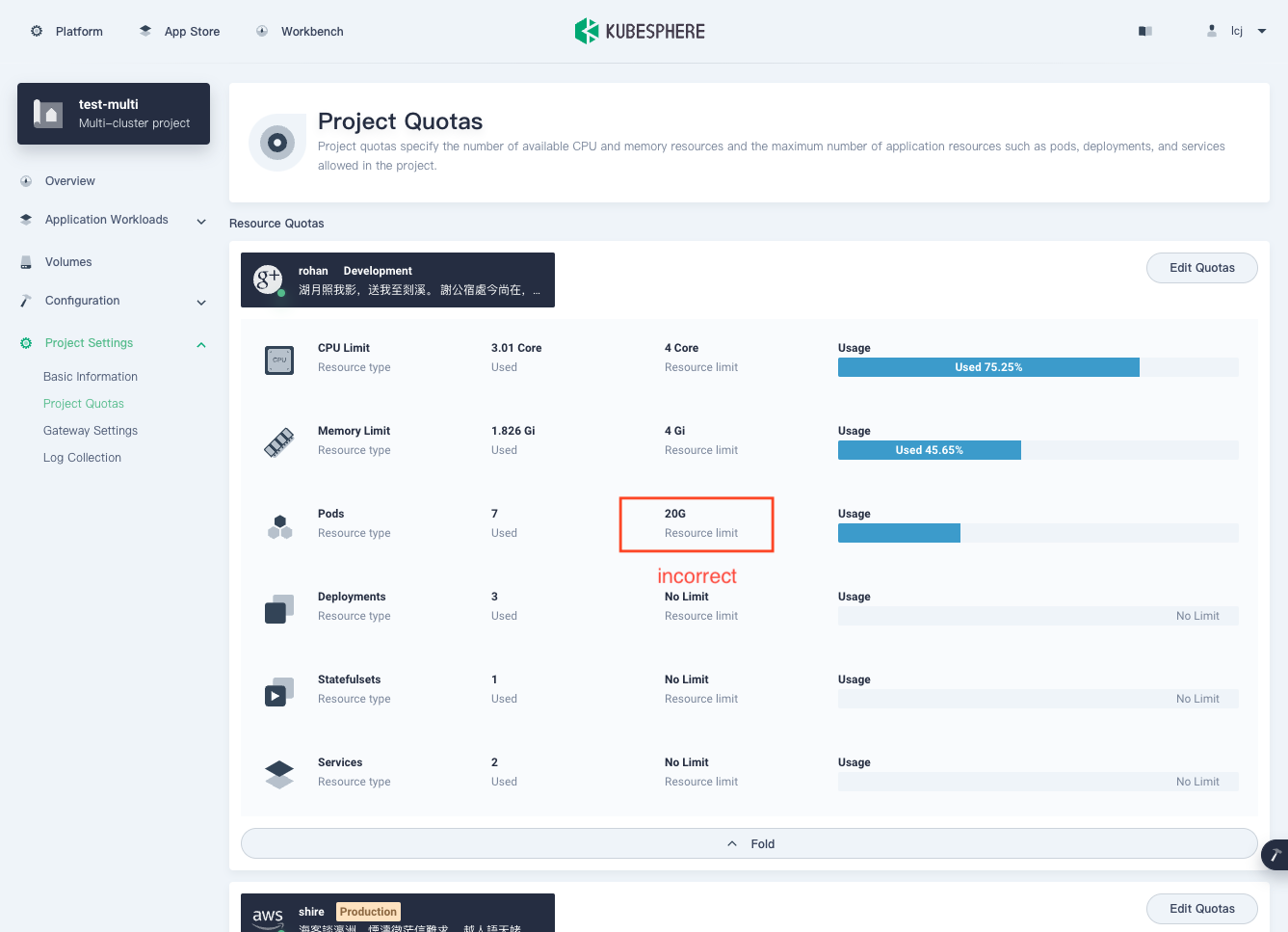Select the Pods hexagon icon

click(279, 525)
